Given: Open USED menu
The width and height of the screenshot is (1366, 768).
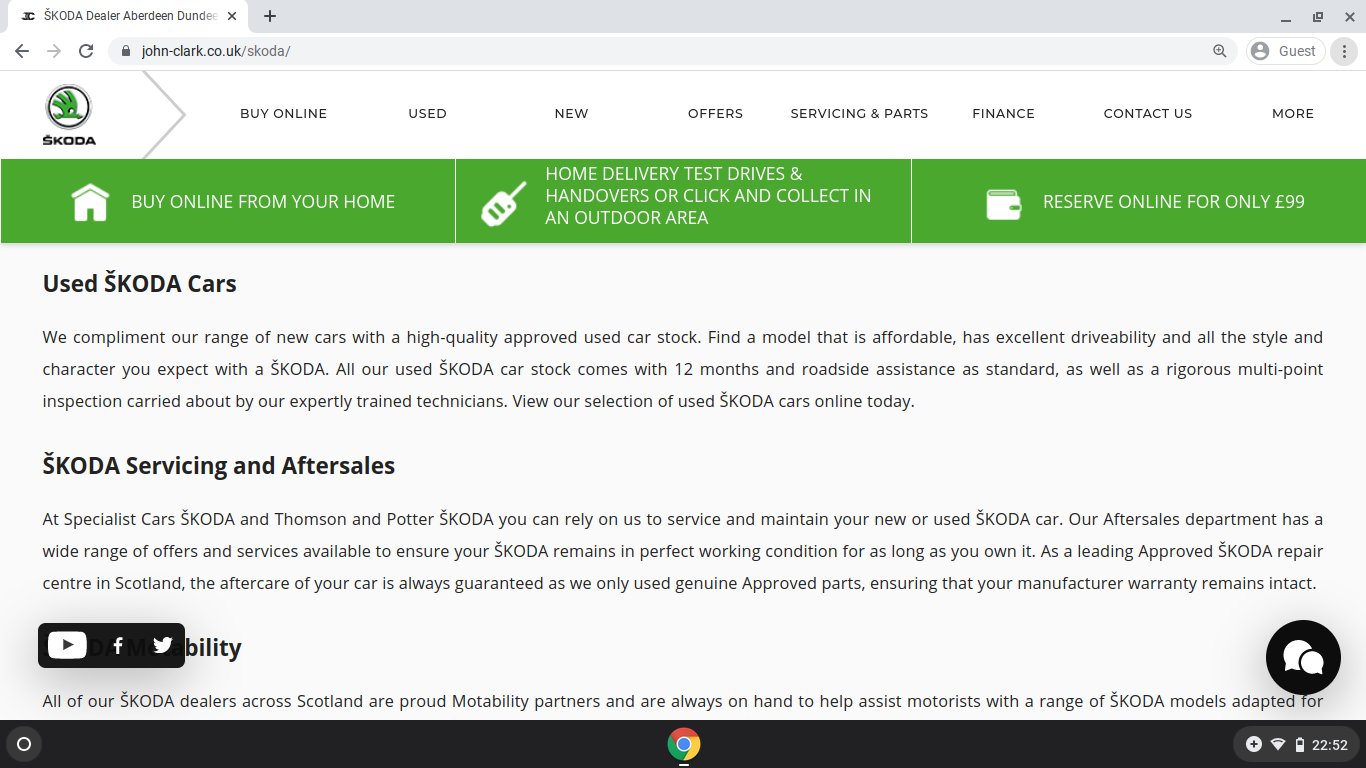Looking at the screenshot, I should click(x=428, y=114).
